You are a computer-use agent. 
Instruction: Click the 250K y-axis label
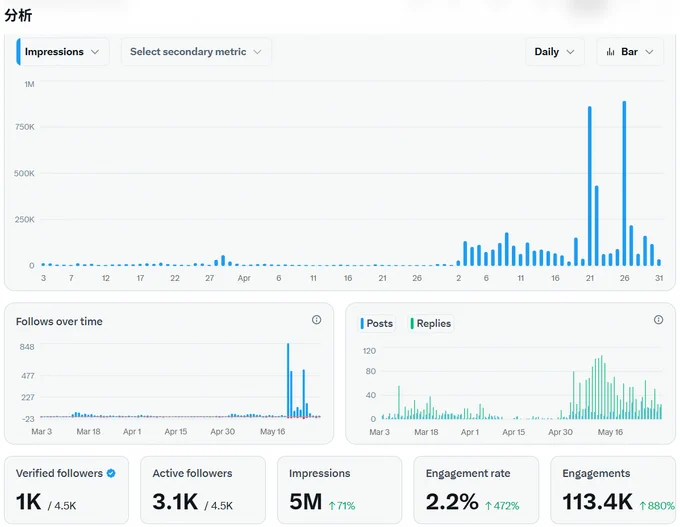(24, 219)
